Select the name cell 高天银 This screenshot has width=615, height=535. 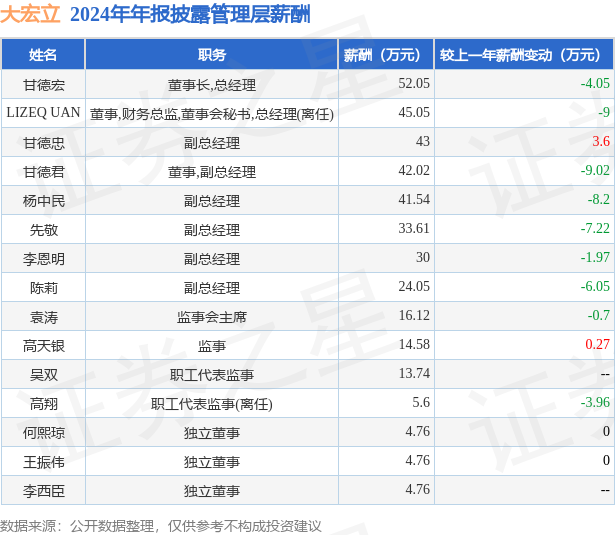pos(44,346)
